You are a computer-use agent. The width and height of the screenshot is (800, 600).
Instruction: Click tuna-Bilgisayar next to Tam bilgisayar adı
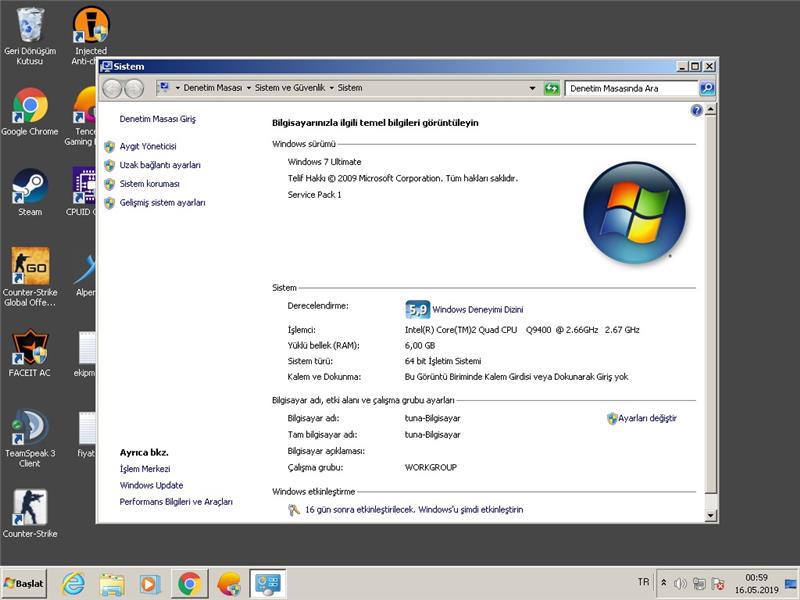(x=433, y=435)
